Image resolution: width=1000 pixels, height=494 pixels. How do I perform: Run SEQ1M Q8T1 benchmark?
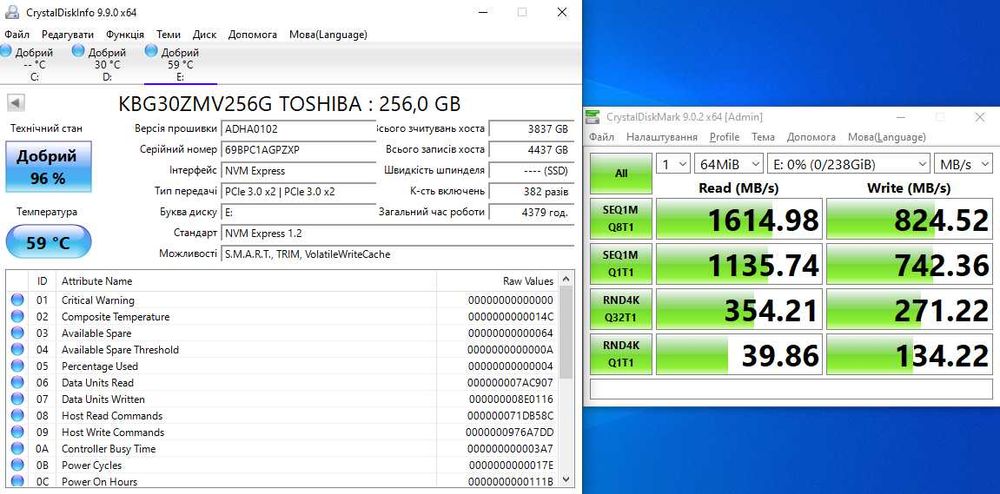(621, 219)
